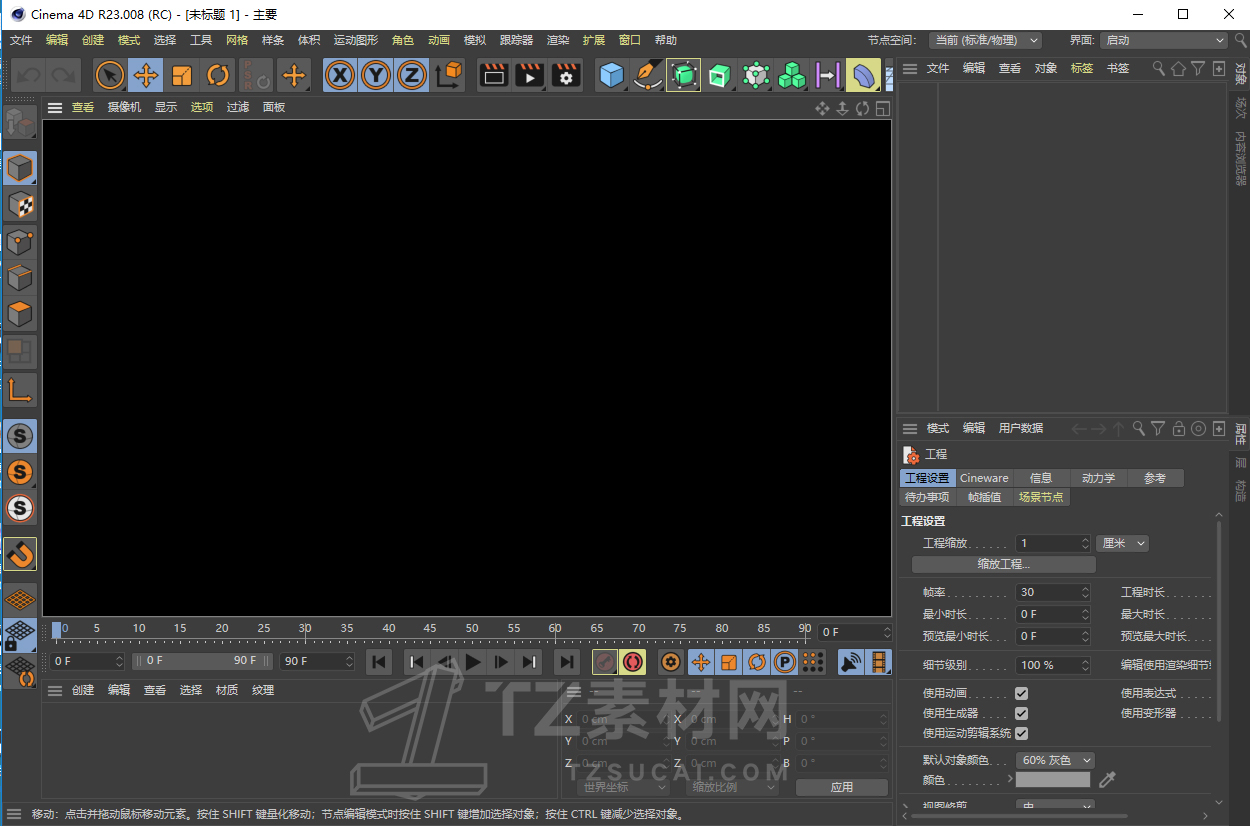Open the 标签 menu in object manager
This screenshot has width=1250, height=826.
click(x=1082, y=68)
